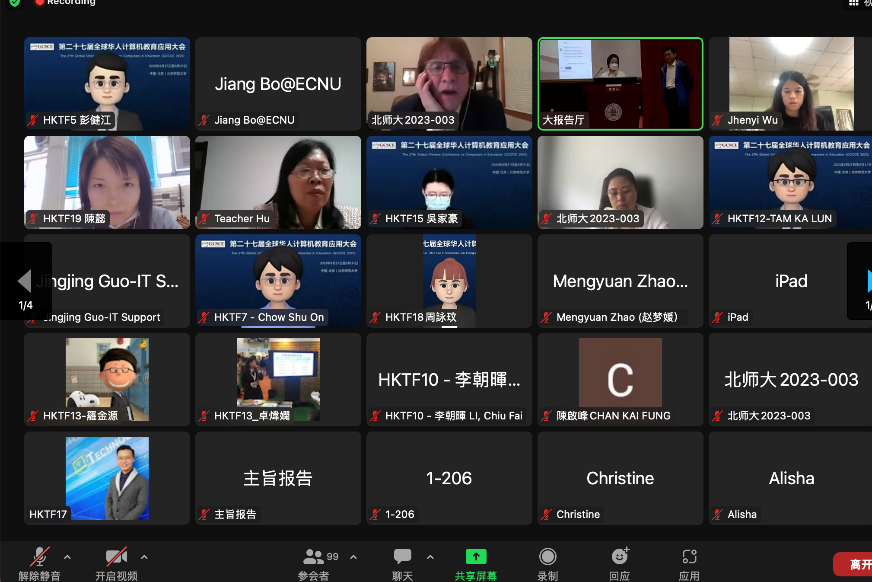
Task: Click muted mic icon beside HKTF7 - Chow Shu On
Action: coord(205,317)
